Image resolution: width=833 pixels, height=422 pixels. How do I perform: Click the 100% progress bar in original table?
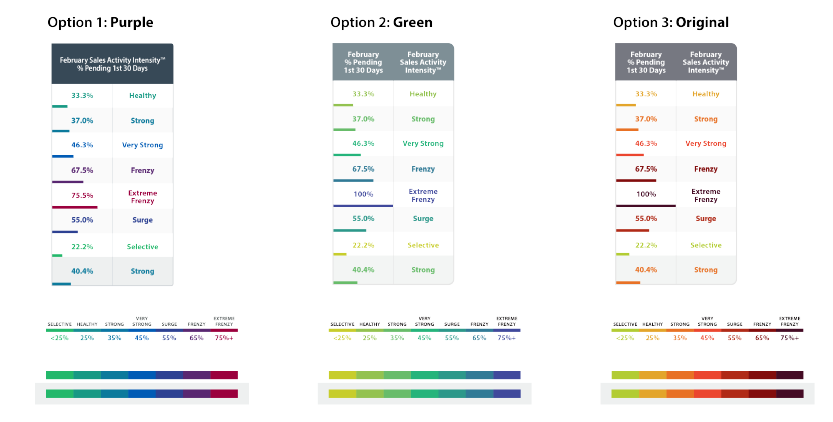coord(645,206)
